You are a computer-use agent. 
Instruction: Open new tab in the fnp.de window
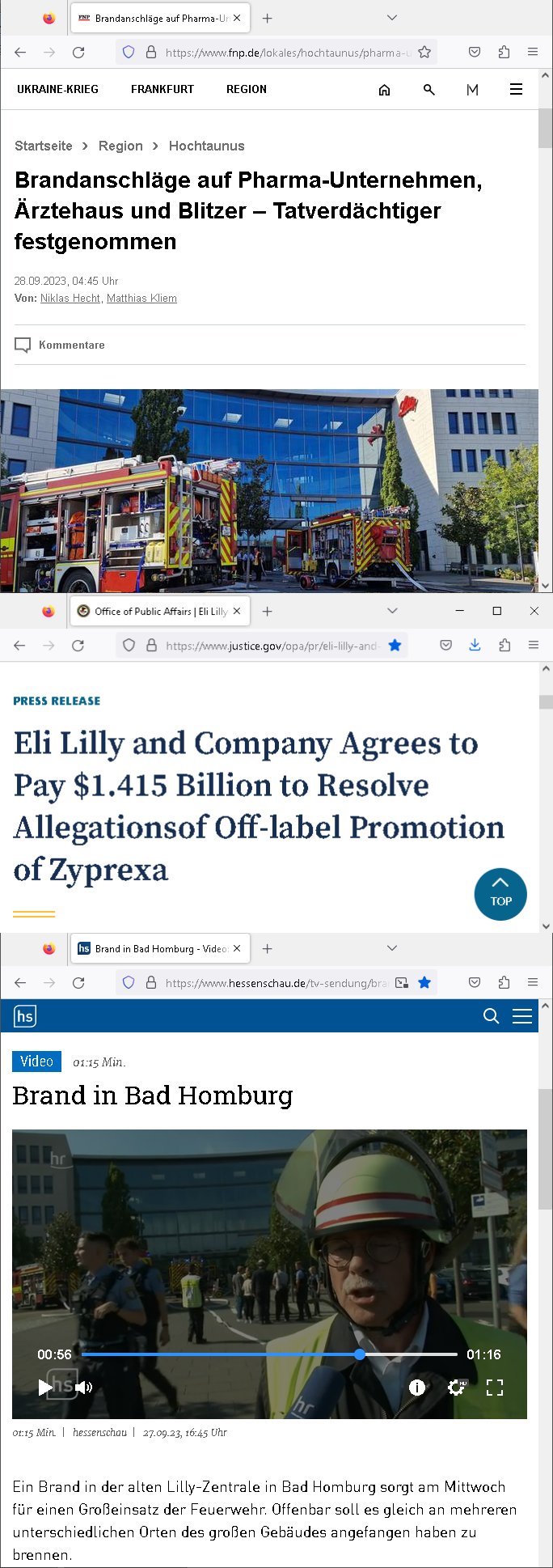pyautogui.click(x=268, y=18)
